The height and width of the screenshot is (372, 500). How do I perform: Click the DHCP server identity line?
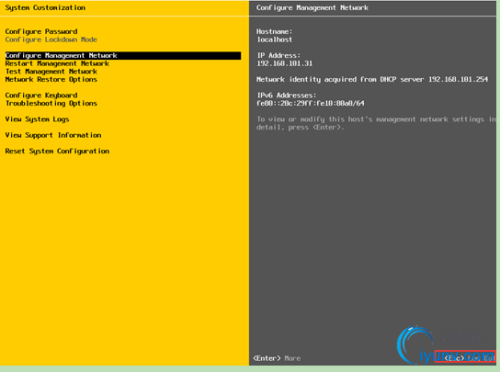point(372,80)
